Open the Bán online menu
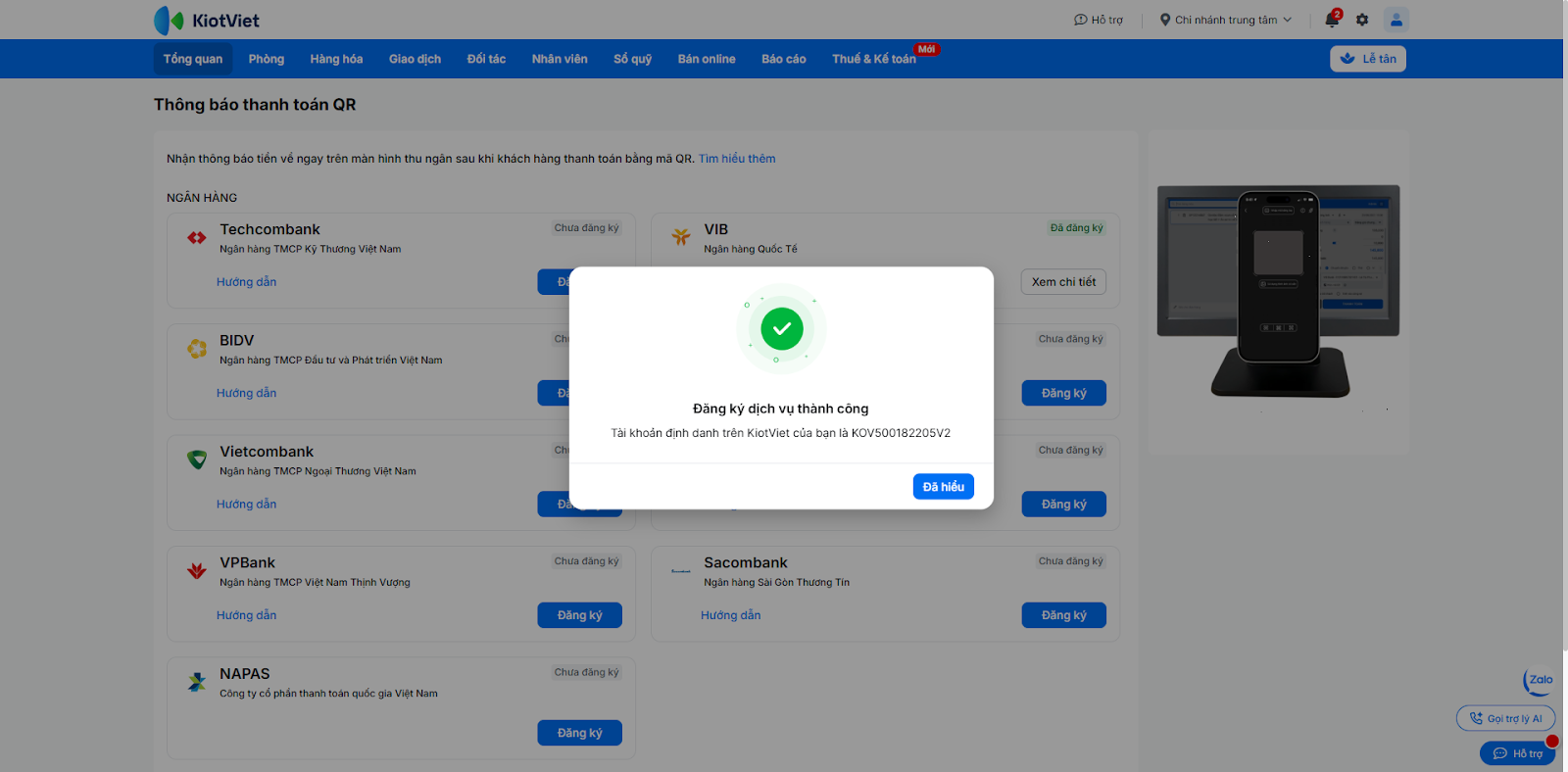Viewport: 1568px width, 772px height. [707, 59]
